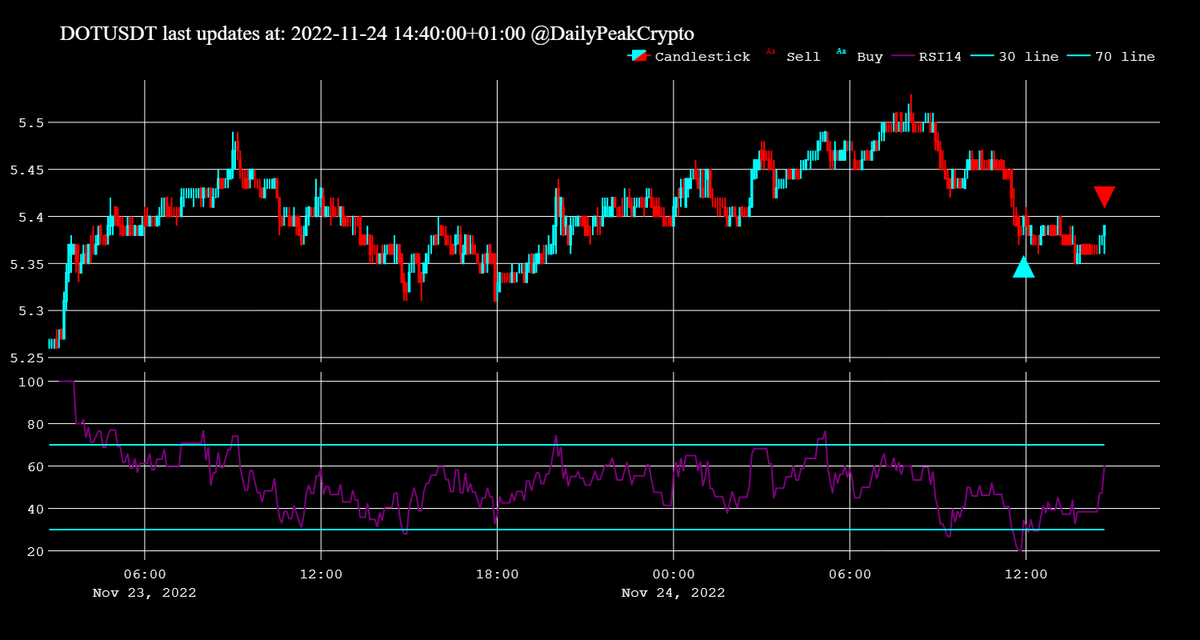Click the rightmost 12:00 time label
The image size is (1200, 640).
pos(1026,575)
